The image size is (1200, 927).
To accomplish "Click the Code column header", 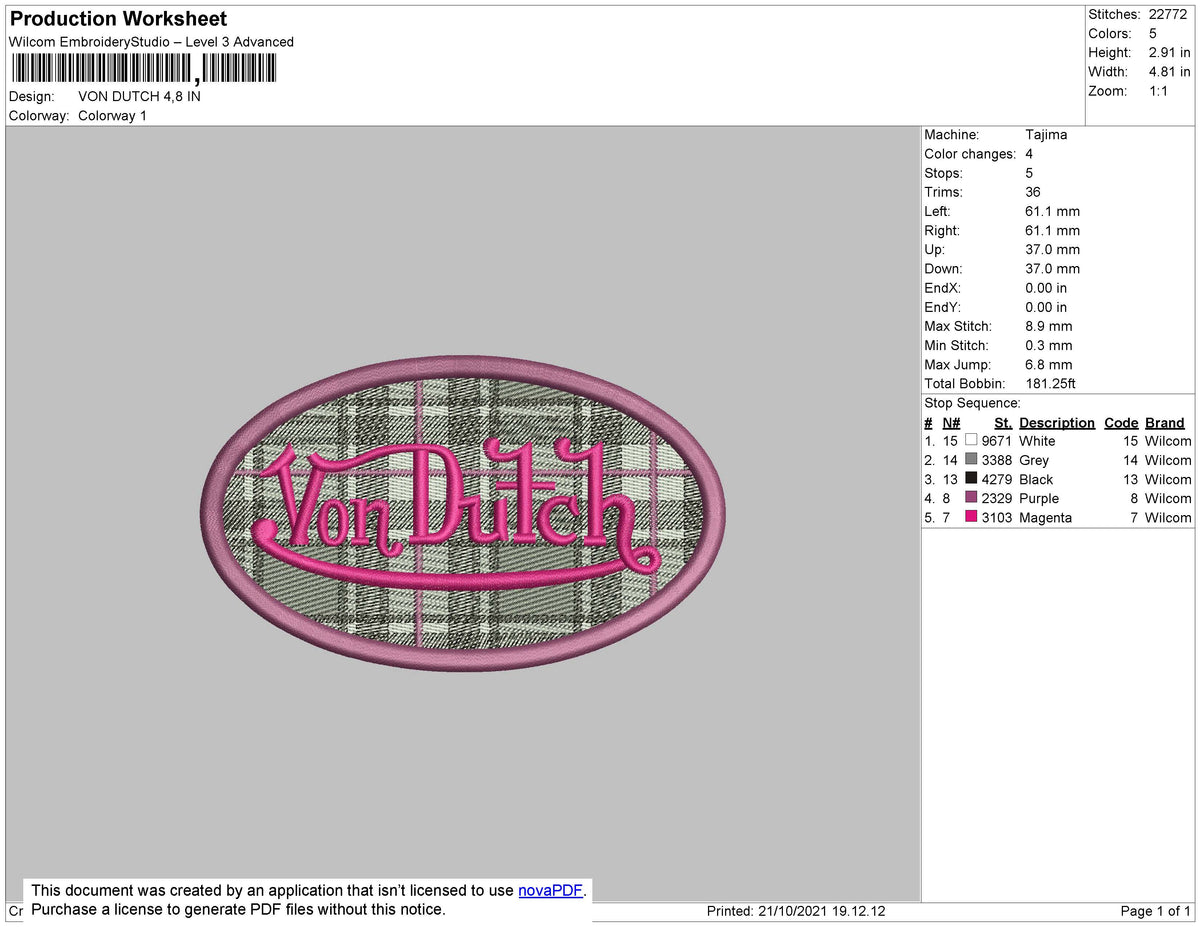I will coord(1121,422).
